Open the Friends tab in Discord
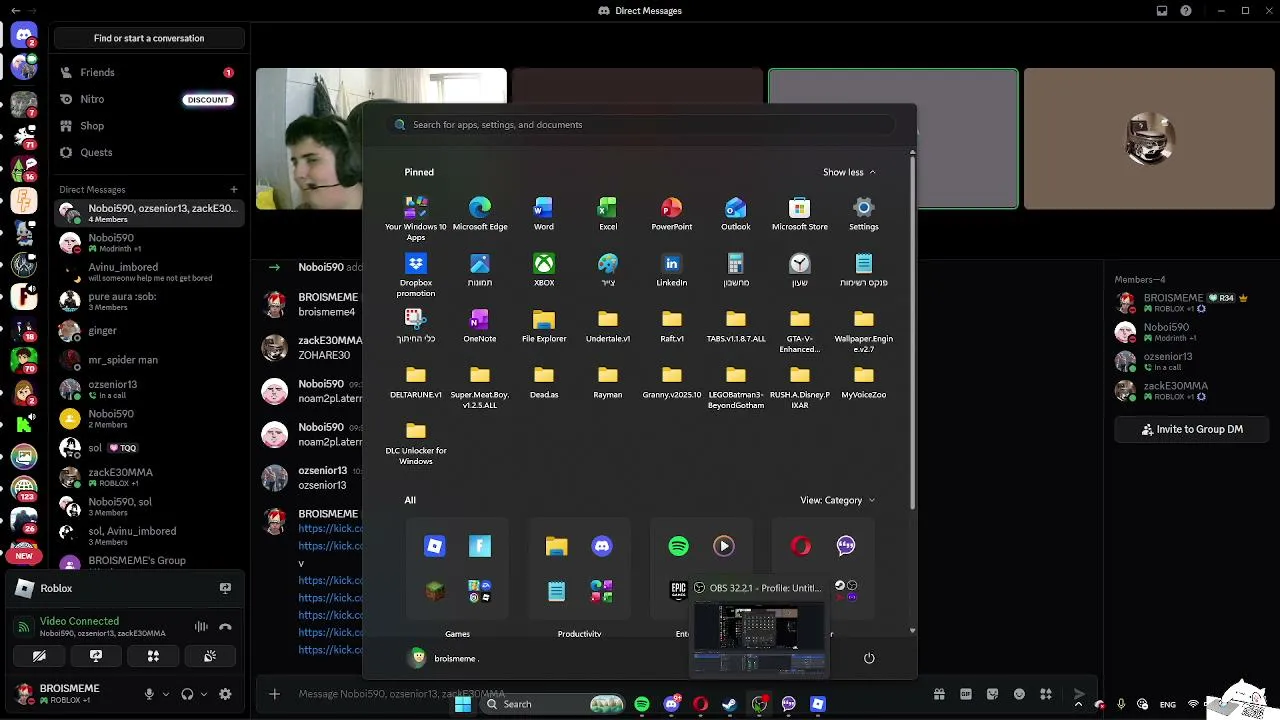 click(x=148, y=72)
